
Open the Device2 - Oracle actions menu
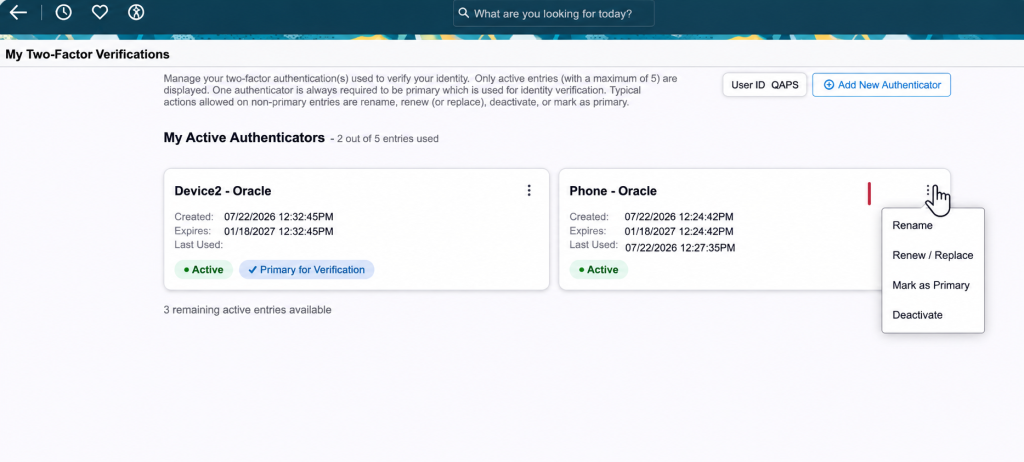tap(529, 190)
